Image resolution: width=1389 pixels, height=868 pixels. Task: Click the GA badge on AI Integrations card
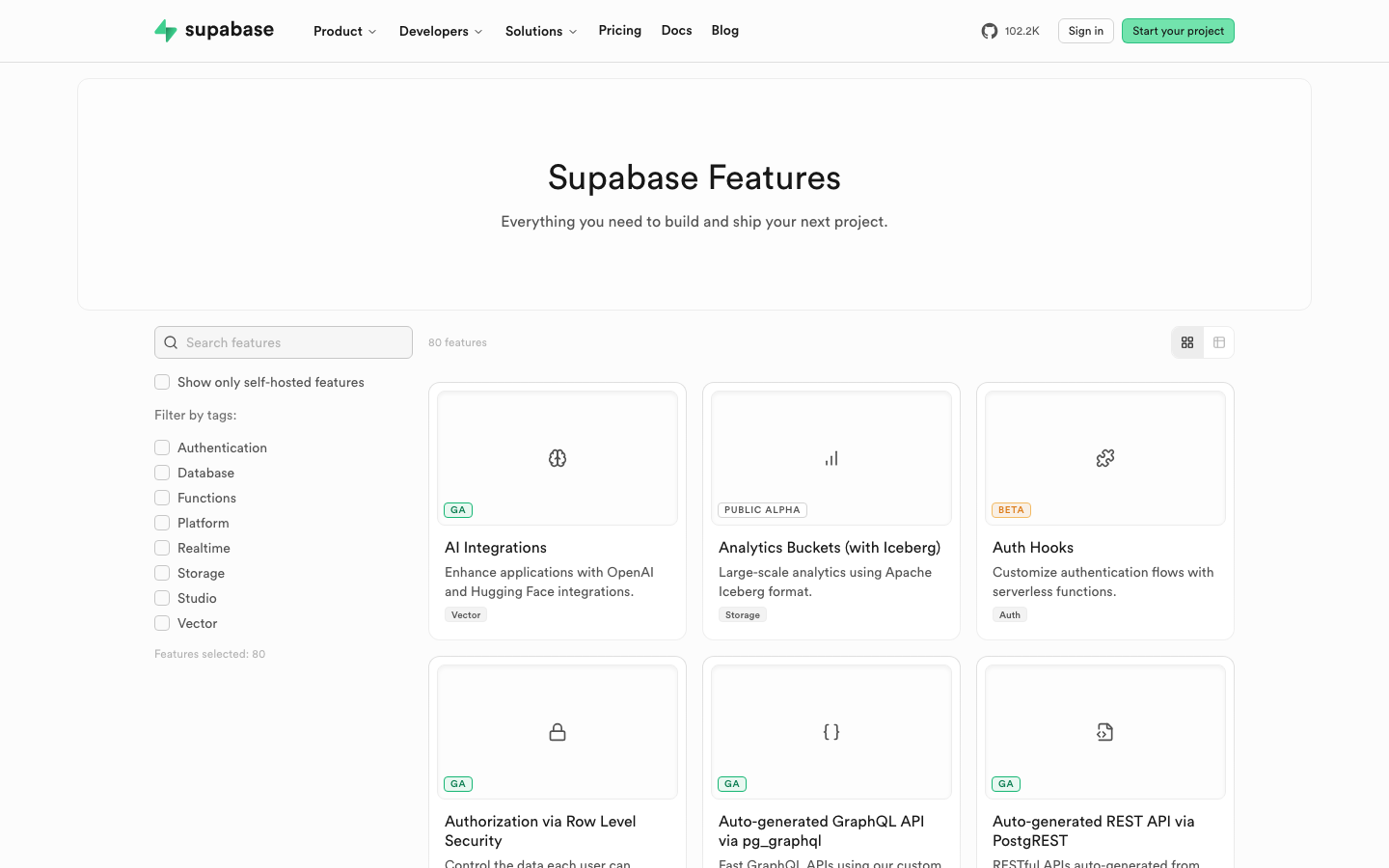[458, 510]
